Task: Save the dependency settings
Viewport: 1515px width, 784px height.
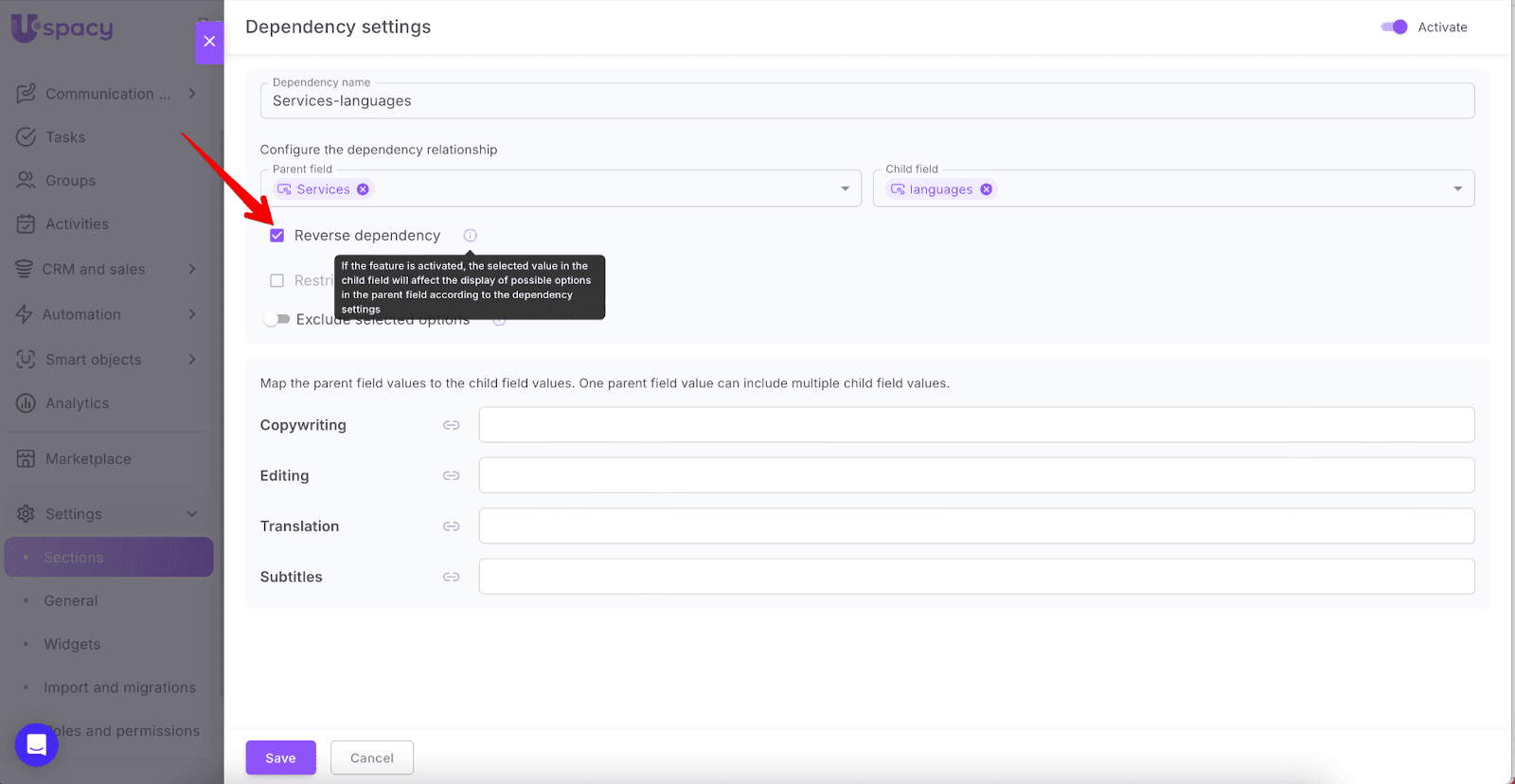Action: [x=280, y=757]
